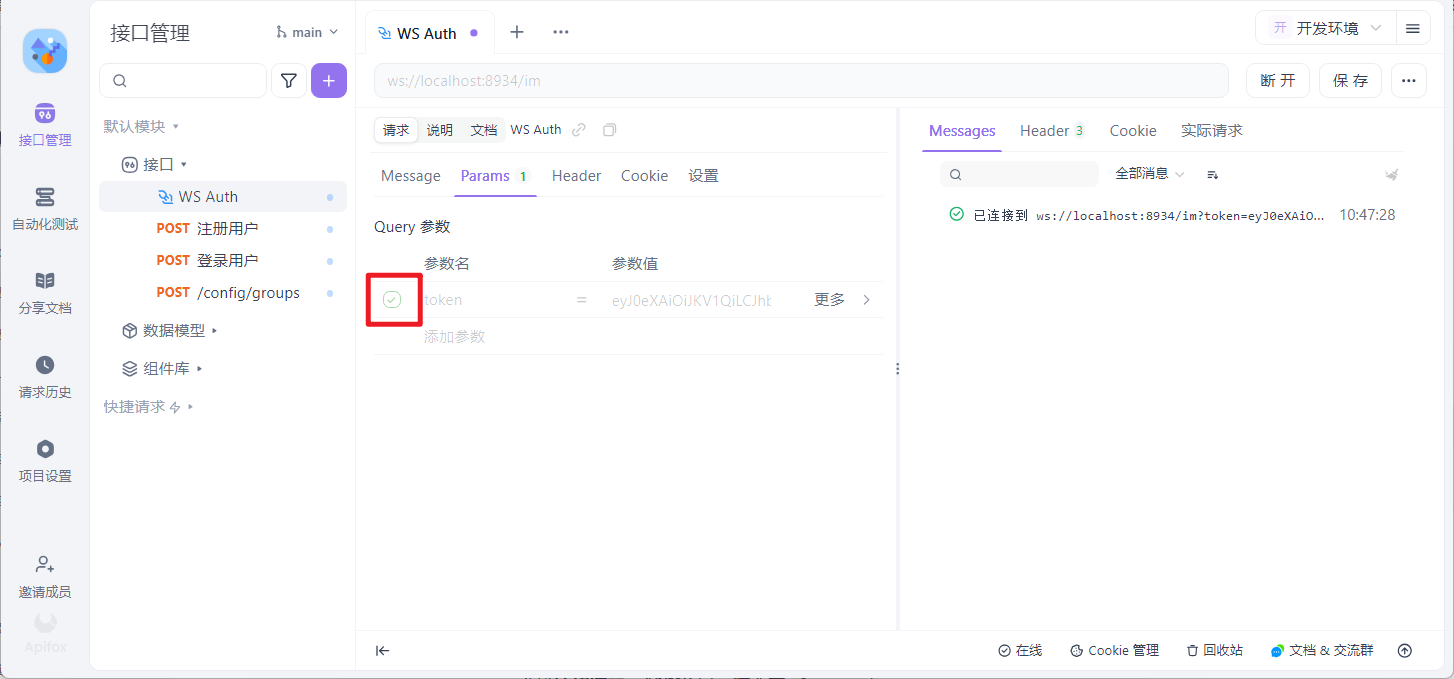Switch to 请求 view
Screen dimensions: 1454x679
(x=396, y=130)
